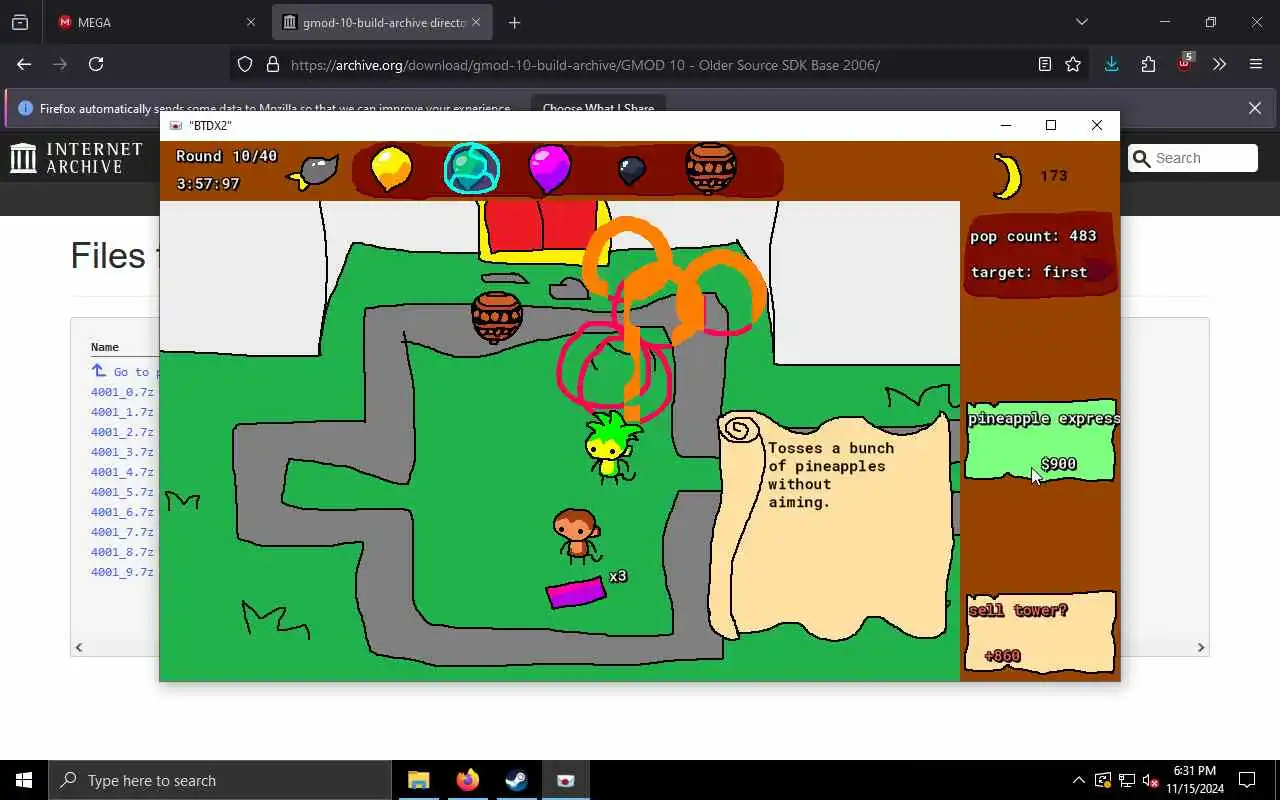Open the 4001_5.7z file link
The width and height of the screenshot is (1280, 800).
(122, 492)
